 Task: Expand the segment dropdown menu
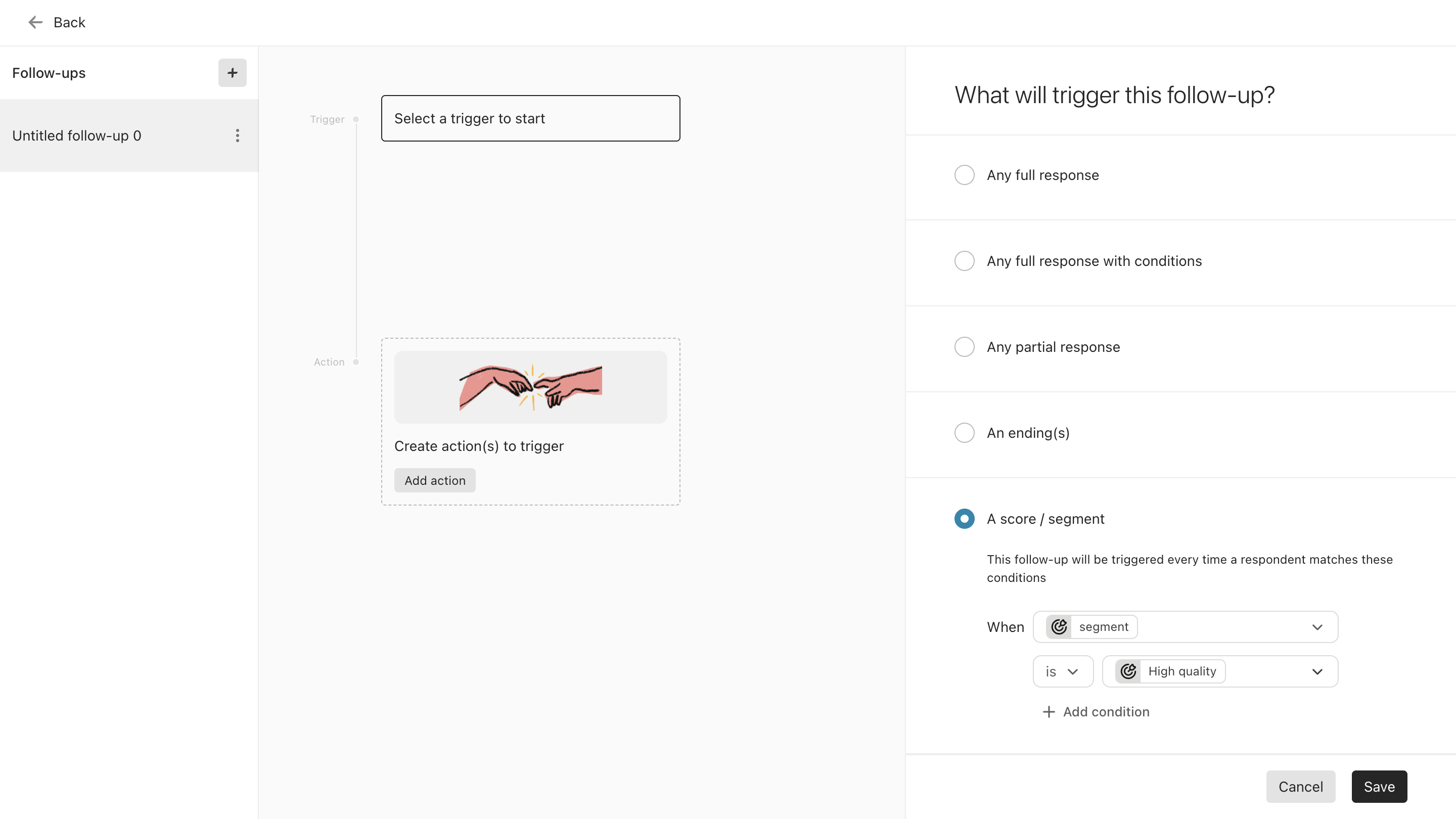[1318, 626]
